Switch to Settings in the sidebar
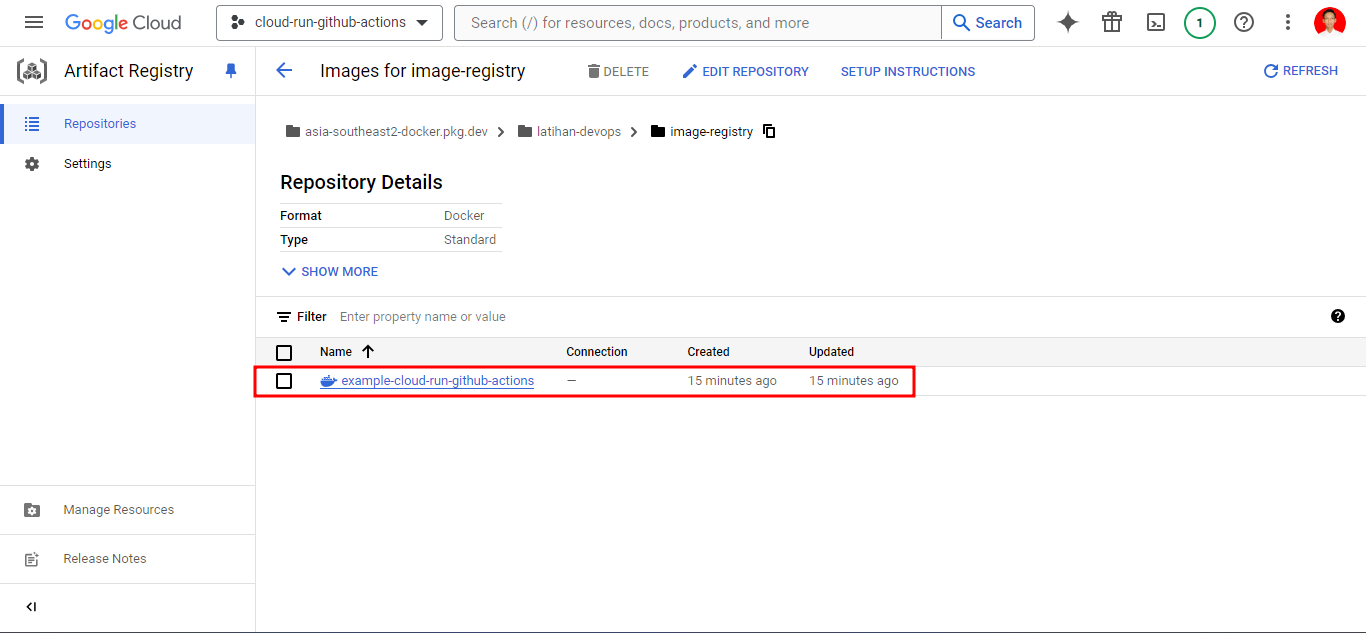Image resolution: width=1366 pixels, height=633 pixels. pyautogui.click(x=87, y=163)
